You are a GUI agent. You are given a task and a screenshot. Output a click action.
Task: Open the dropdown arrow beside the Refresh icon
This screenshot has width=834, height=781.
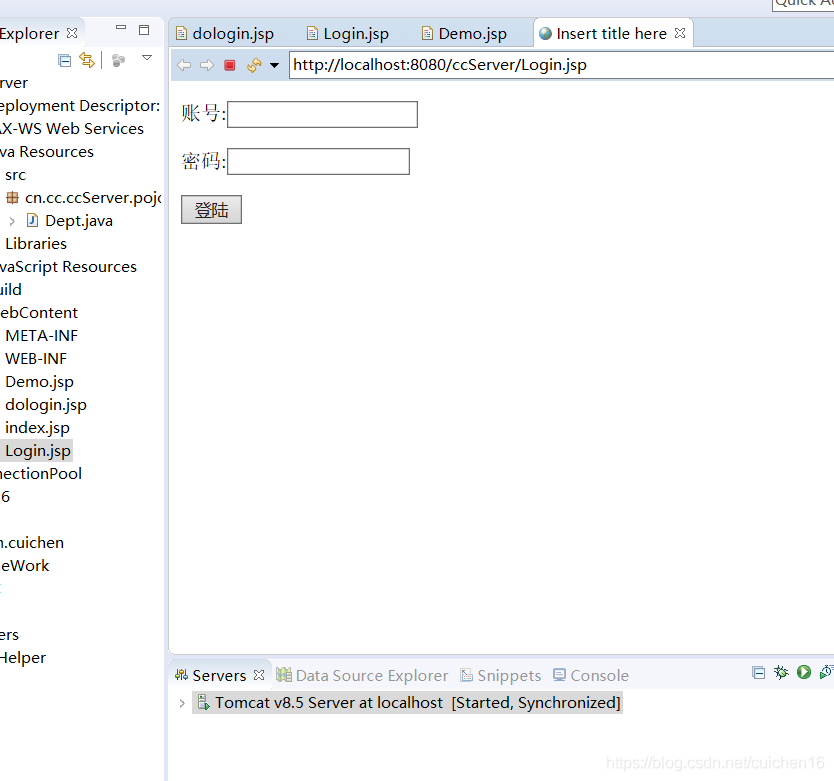tap(274, 66)
